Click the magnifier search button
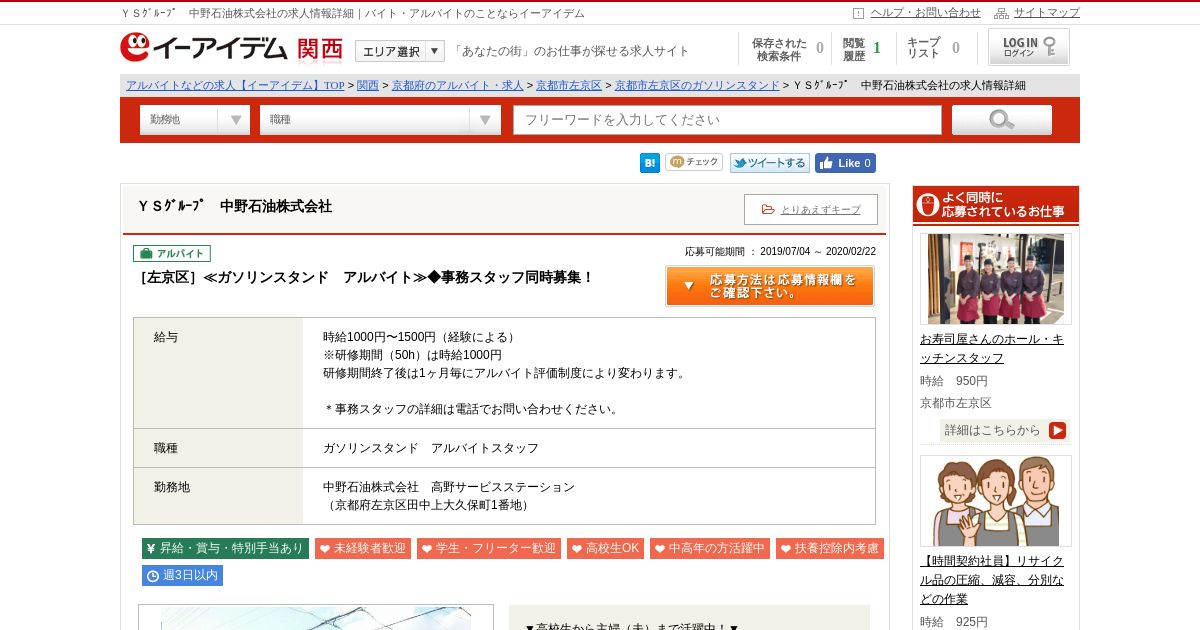Image resolution: width=1200 pixels, height=630 pixels. (x=1002, y=120)
